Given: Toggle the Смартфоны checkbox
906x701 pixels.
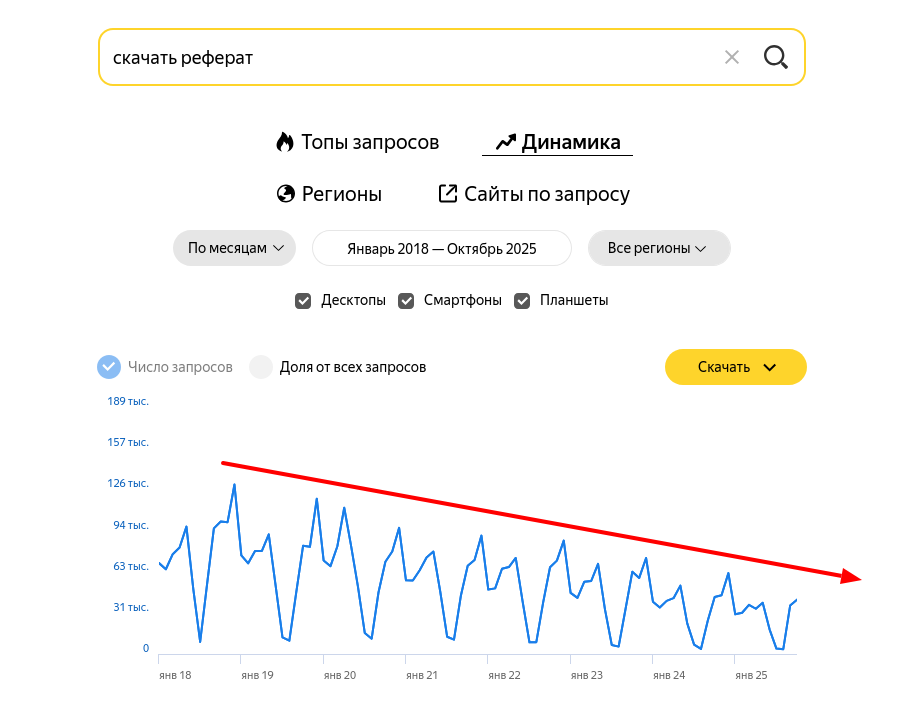Looking at the screenshot, I should 406,300.
